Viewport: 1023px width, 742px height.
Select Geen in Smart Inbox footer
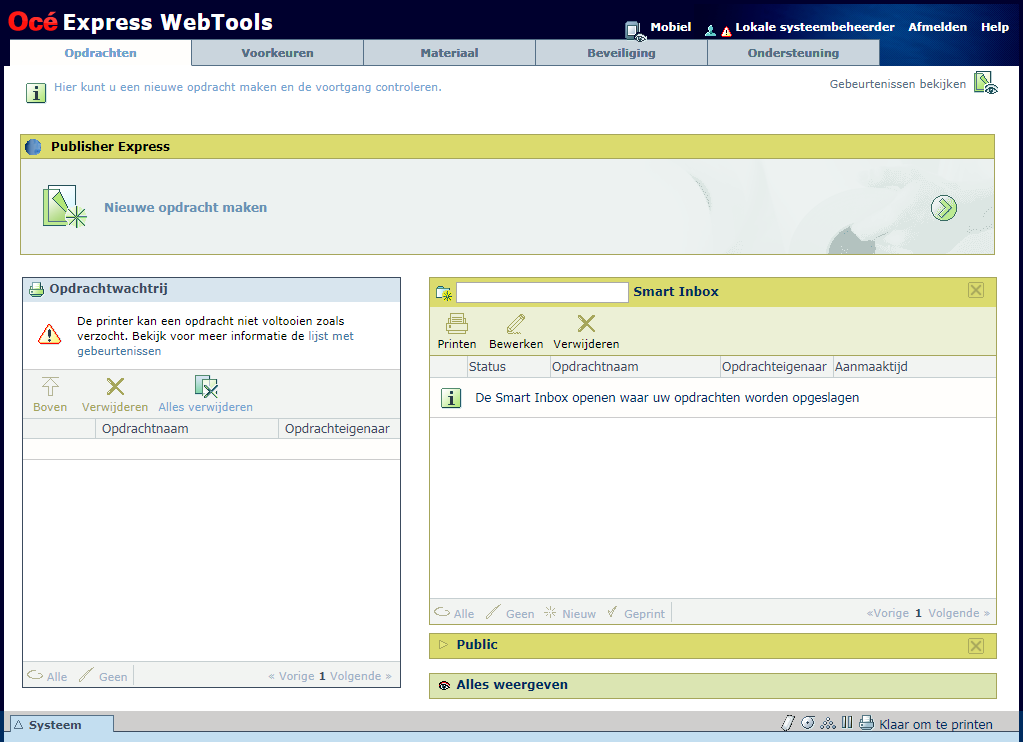[511, 613]
